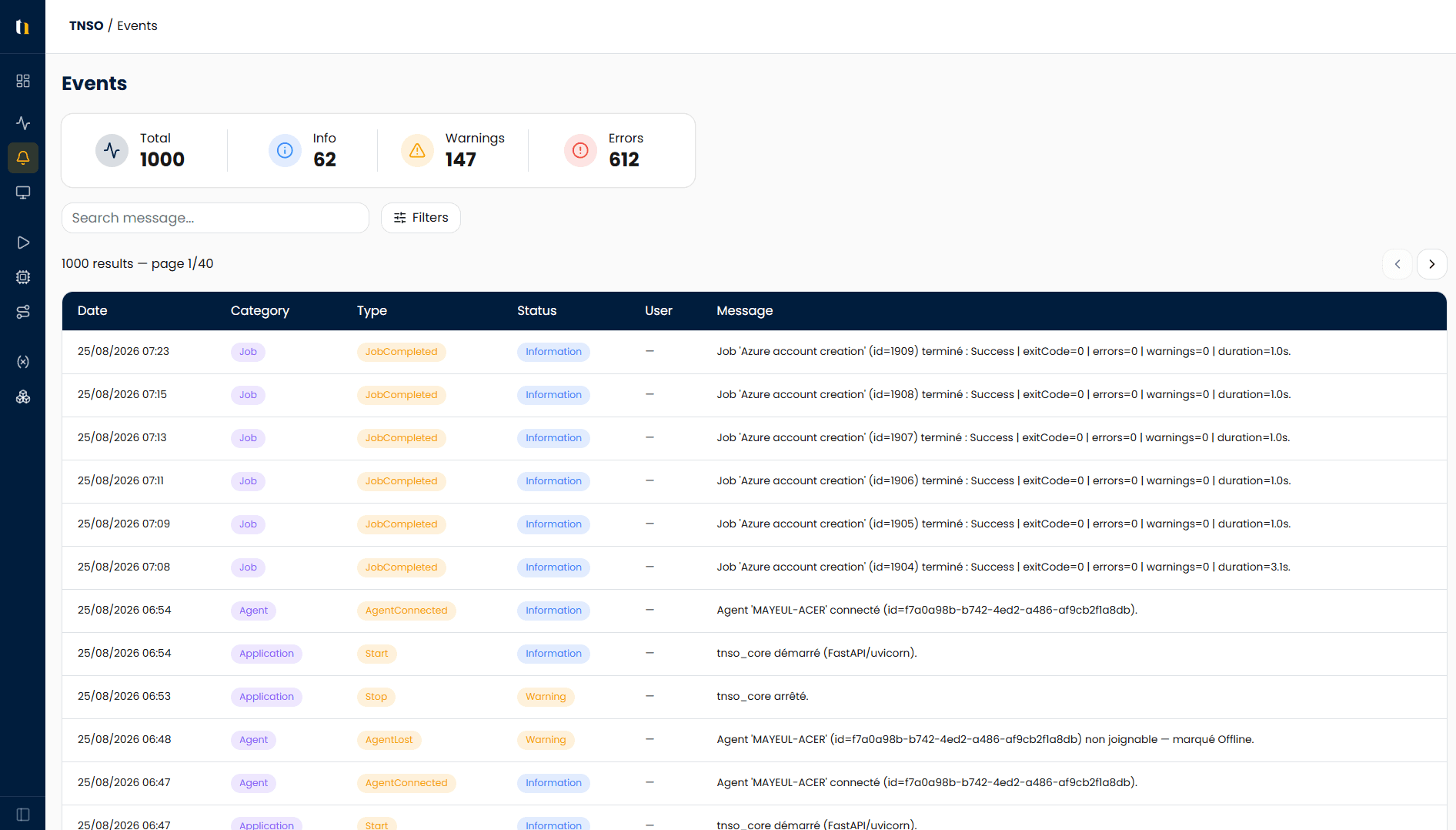
Task: Open the chip processor icon in sidebar
Action: [x=23, y=277]
